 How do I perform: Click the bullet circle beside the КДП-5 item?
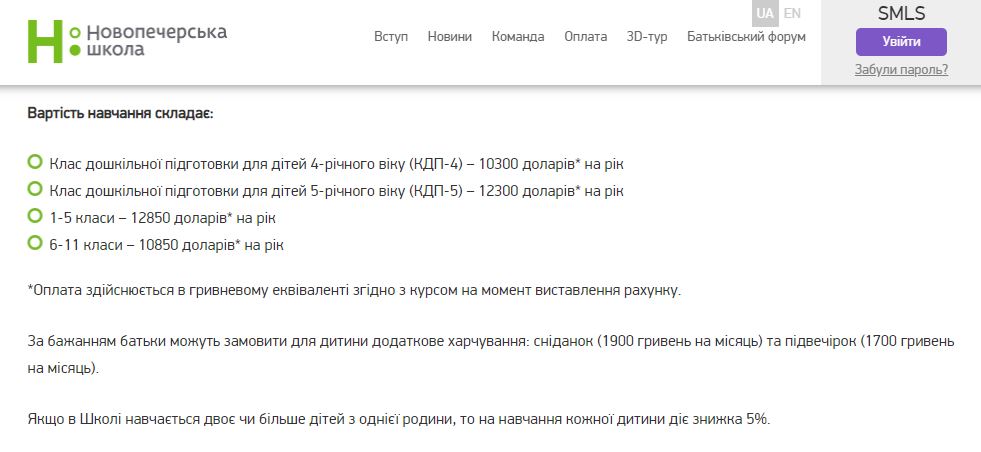(35, 189)
